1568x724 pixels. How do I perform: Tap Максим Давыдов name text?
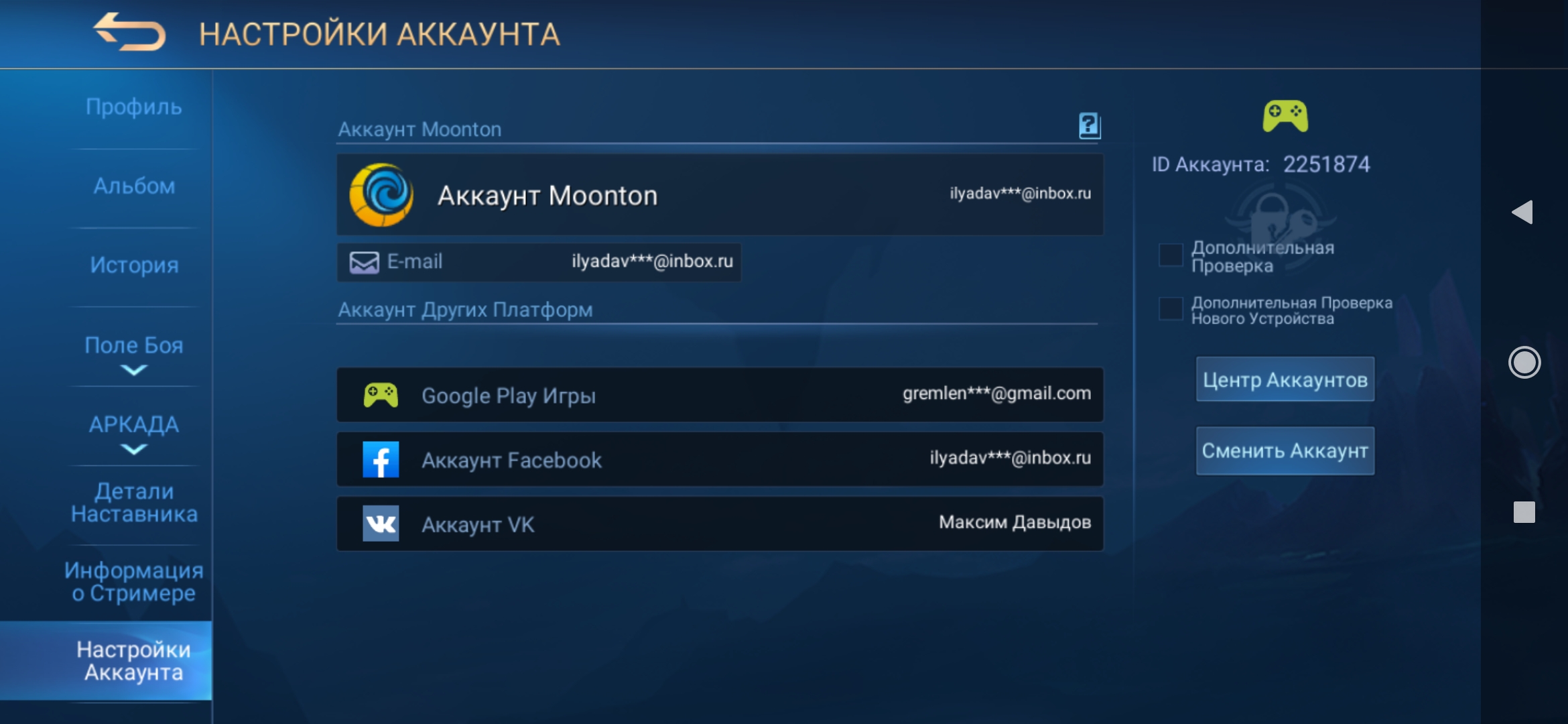pyautogui.click(x=1015, y=522)
